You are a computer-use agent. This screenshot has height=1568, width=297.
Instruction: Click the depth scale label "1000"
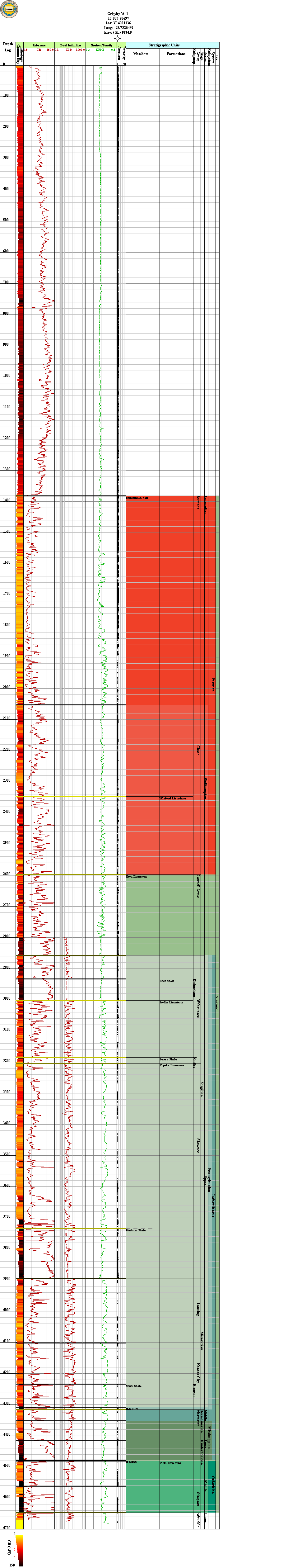click(6, 376)
